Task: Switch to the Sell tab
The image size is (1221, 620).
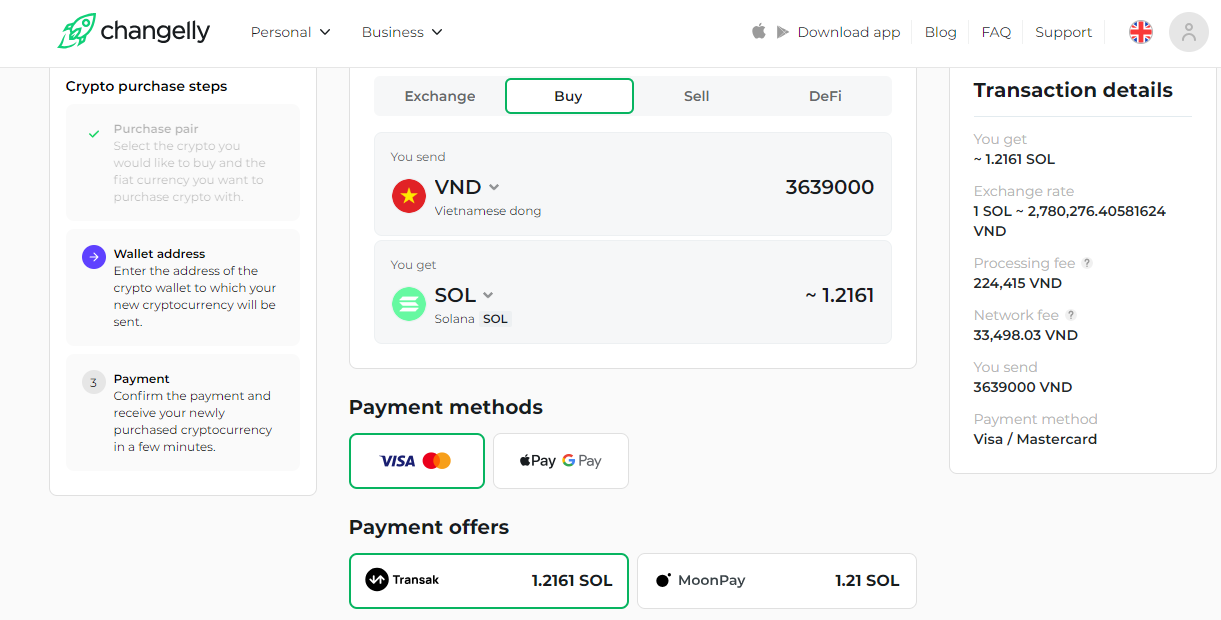Action: tap(696, 96)
